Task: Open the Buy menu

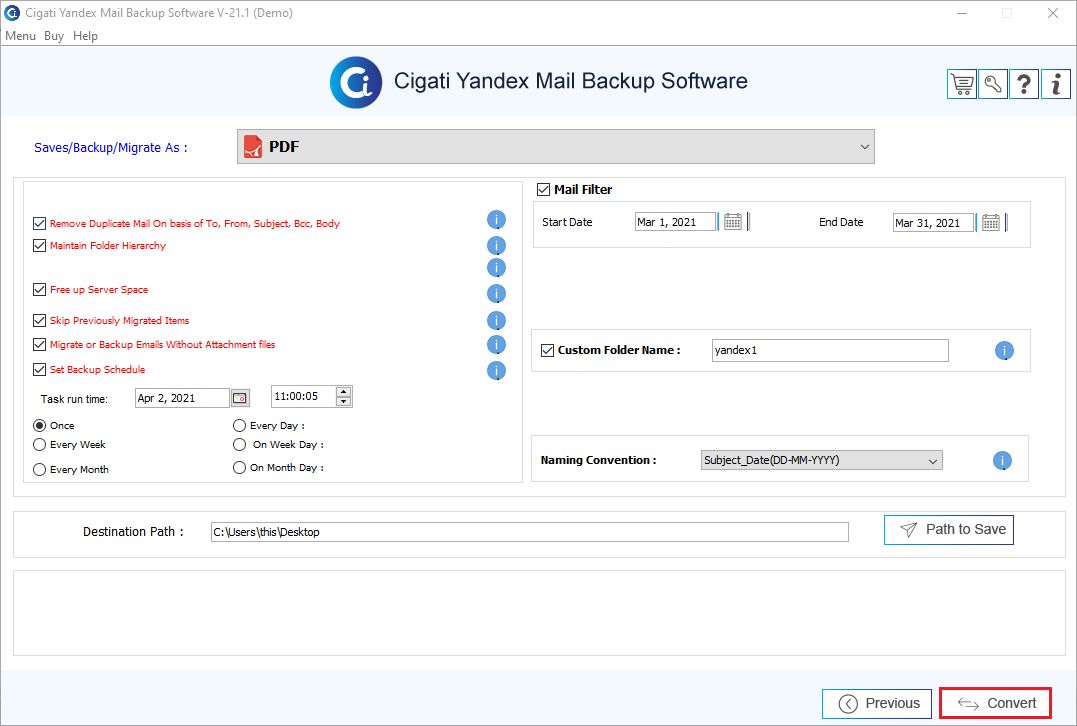Action: point(54,36)
